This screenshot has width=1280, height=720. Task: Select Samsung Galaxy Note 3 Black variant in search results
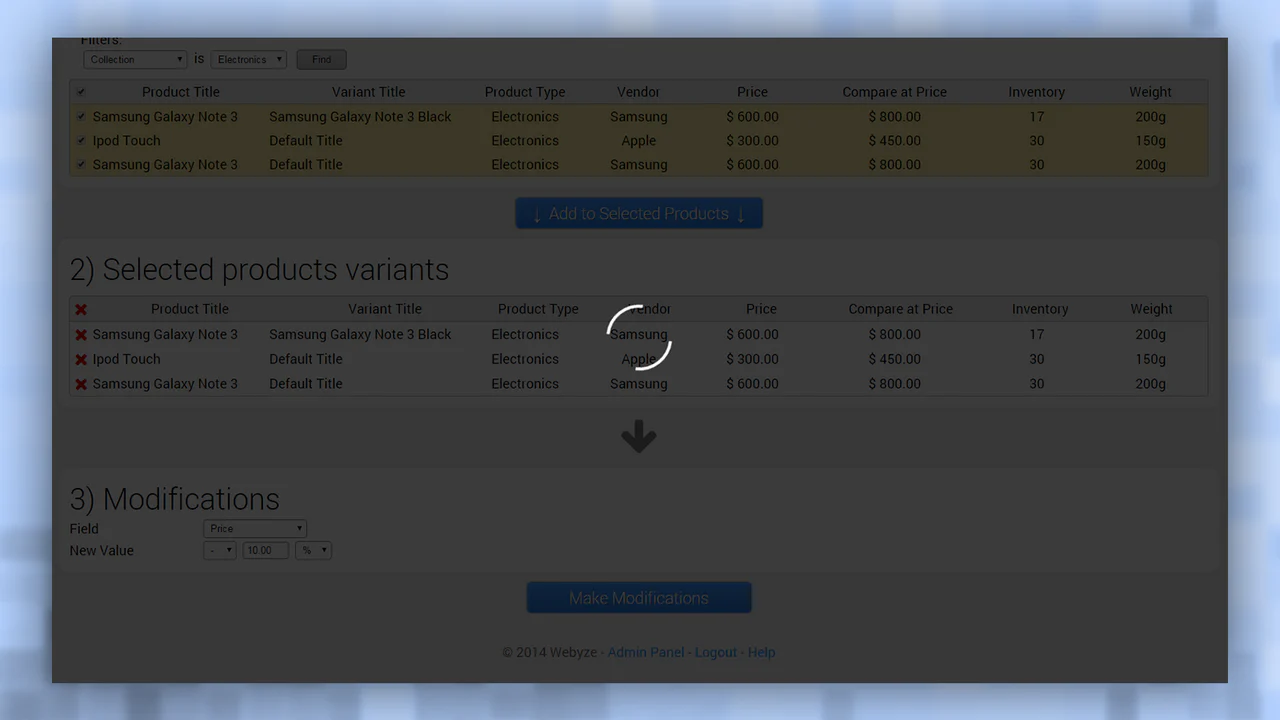(360, 117)
